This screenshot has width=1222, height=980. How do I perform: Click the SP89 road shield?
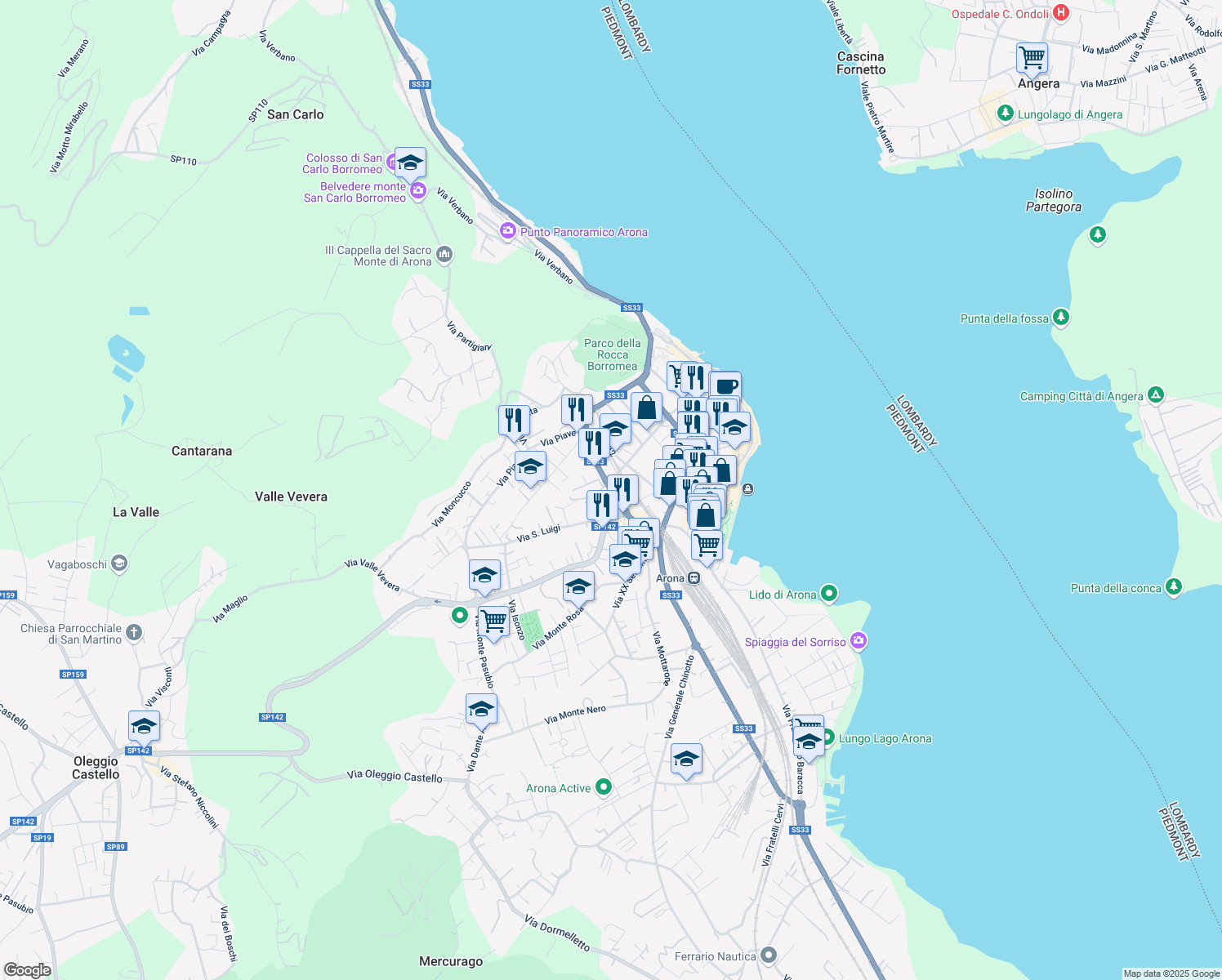[x=116, y=846]
